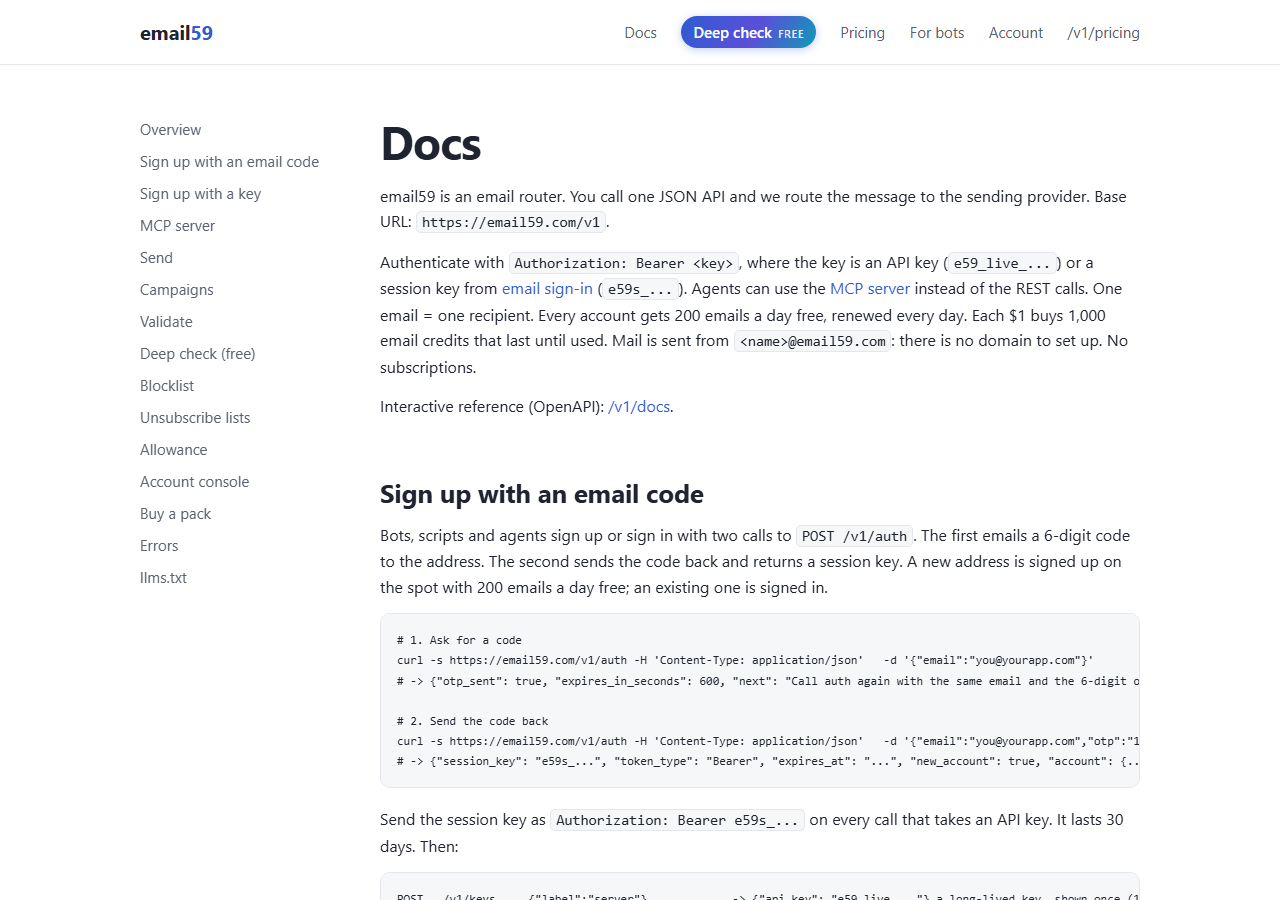Open Campaigns in the sidebar

tap(177, 290)
